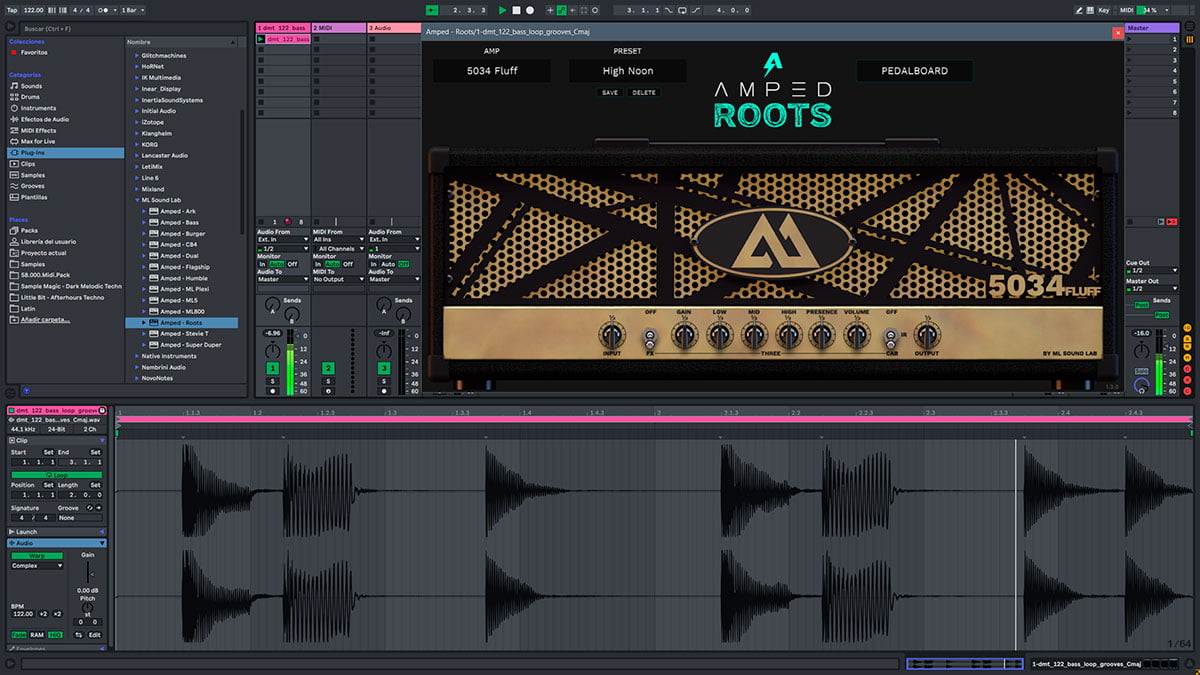The image size is (1200, 675).
Task: Expand the Native Instruments folder
Action: (137, 356)
